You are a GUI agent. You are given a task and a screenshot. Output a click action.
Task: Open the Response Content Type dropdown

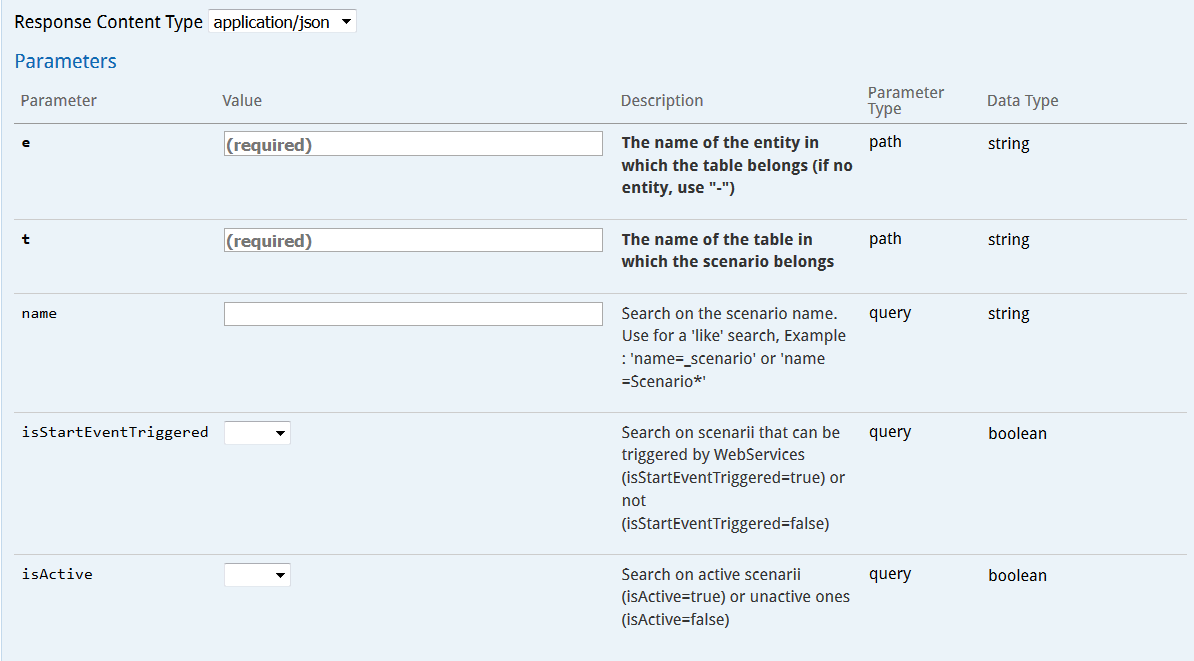point(282,22)
